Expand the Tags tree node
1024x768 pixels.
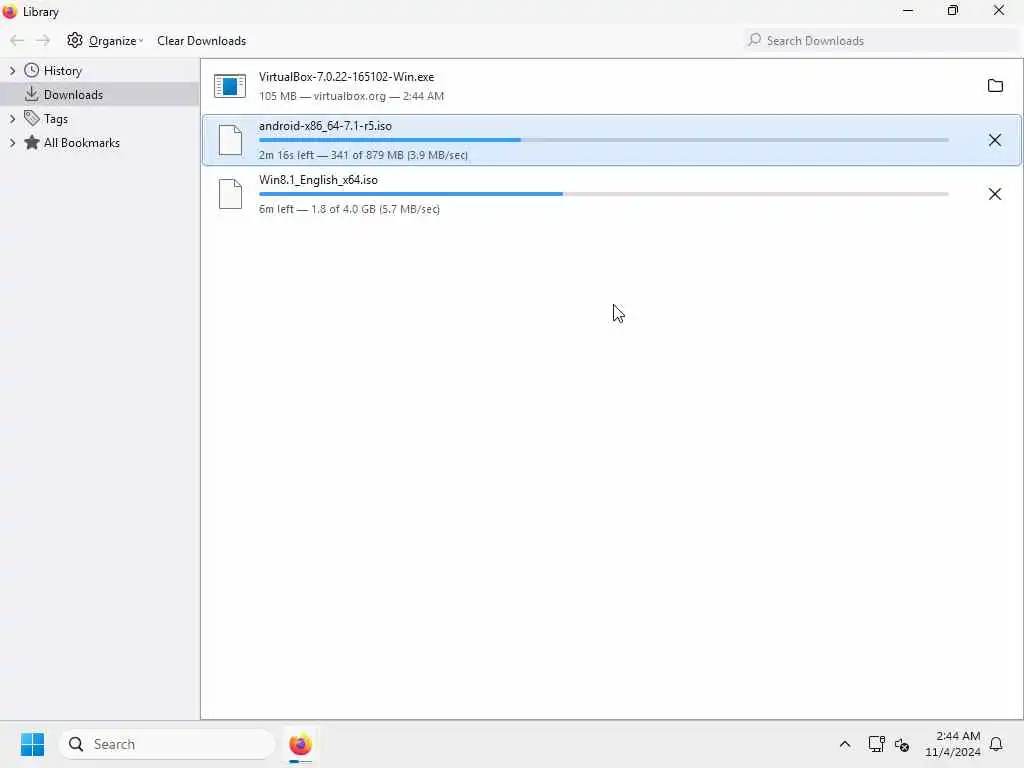click(12, 119)
